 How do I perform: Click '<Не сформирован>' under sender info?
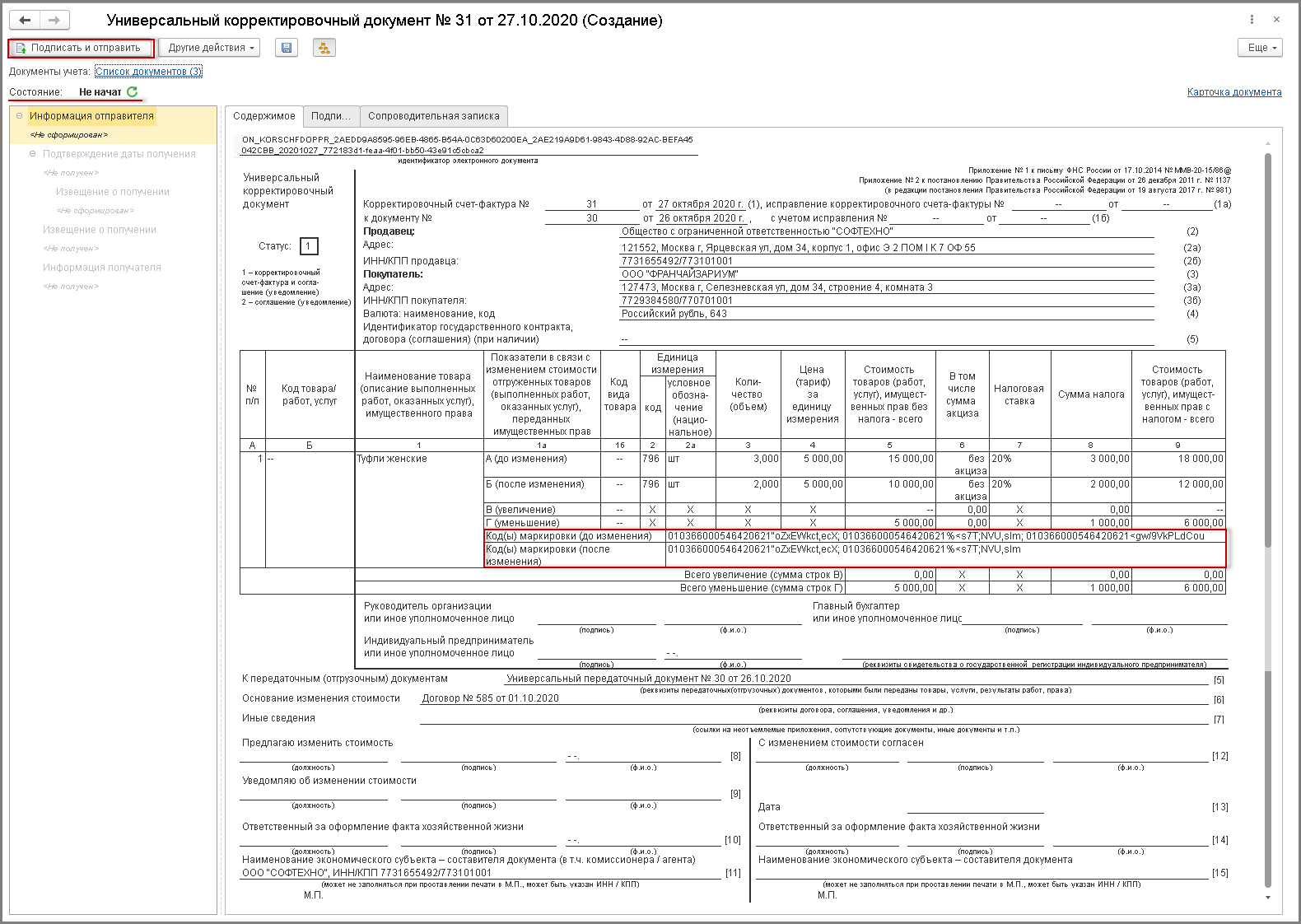point(69,135)
